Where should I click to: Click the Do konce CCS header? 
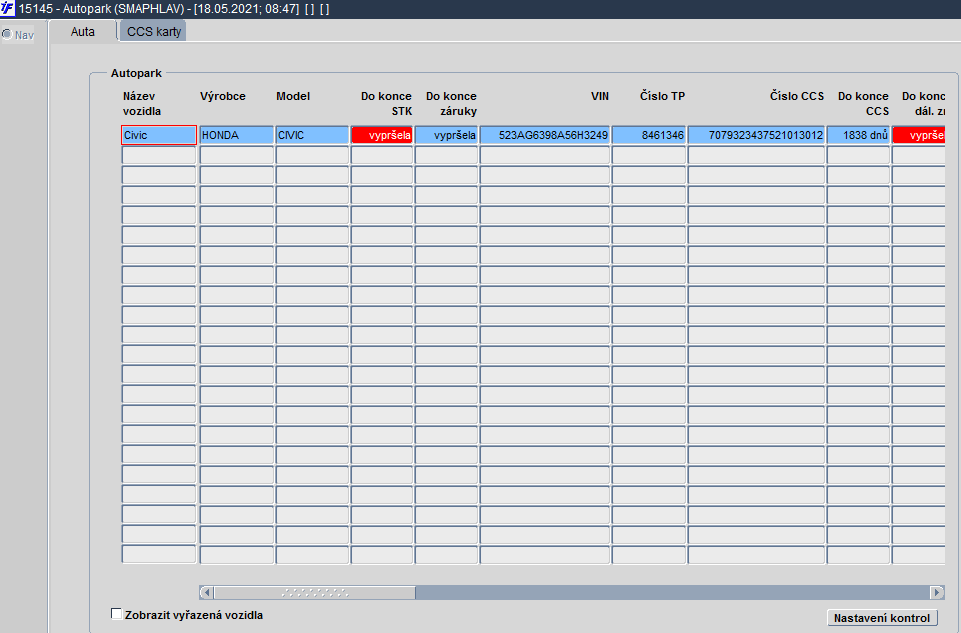coord(863,104)
